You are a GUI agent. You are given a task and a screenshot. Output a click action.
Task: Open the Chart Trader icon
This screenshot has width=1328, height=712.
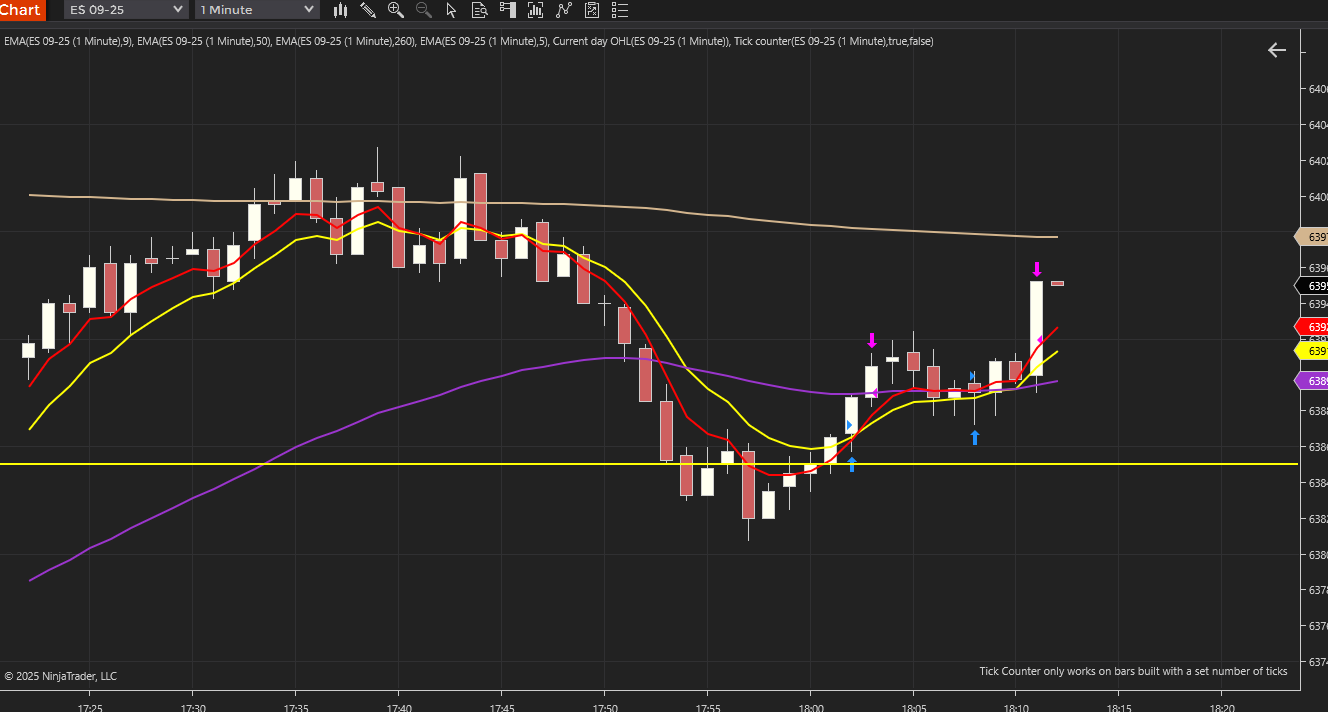point(508,10)
